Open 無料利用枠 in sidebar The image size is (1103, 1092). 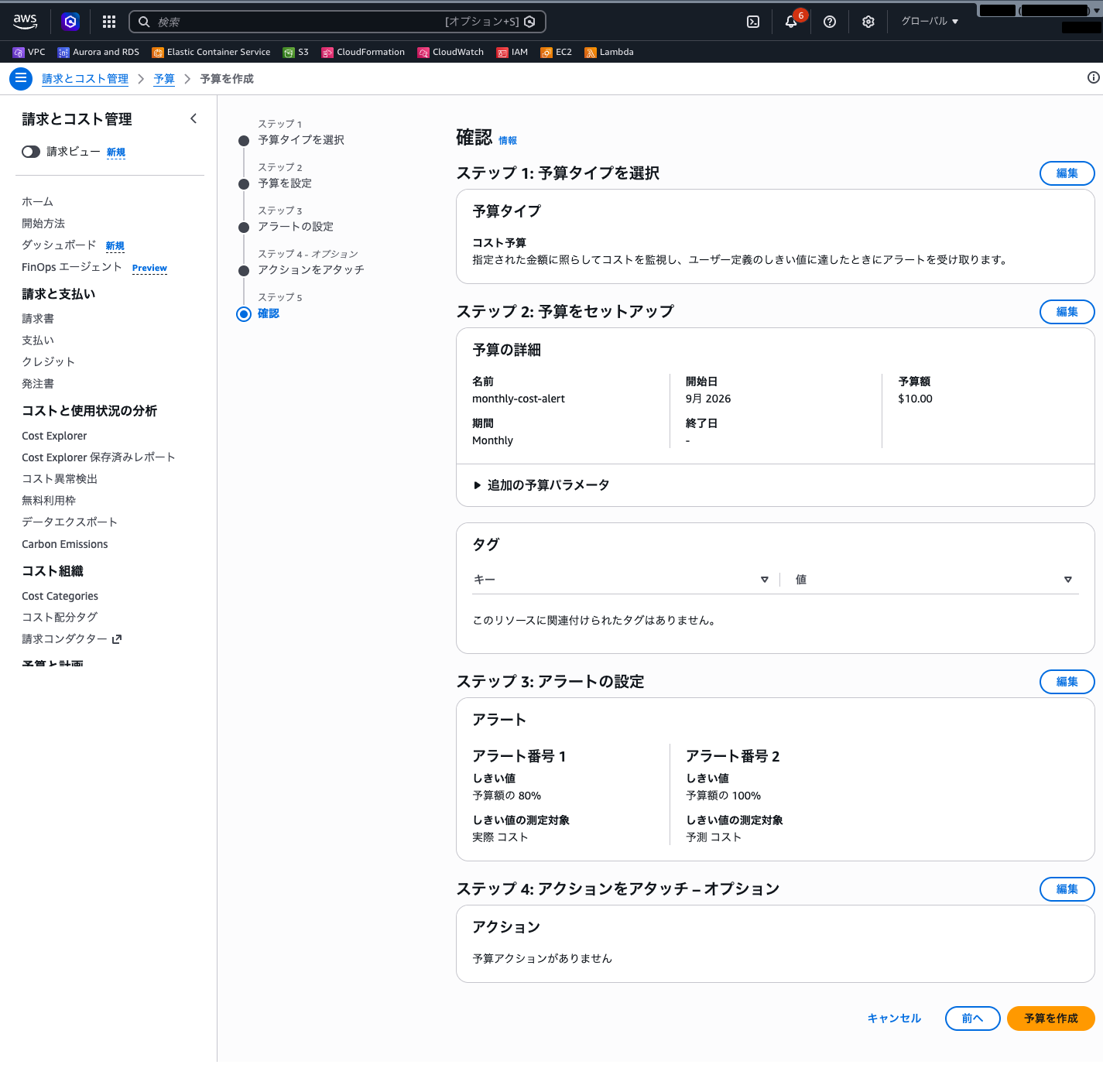pos(49,501)
